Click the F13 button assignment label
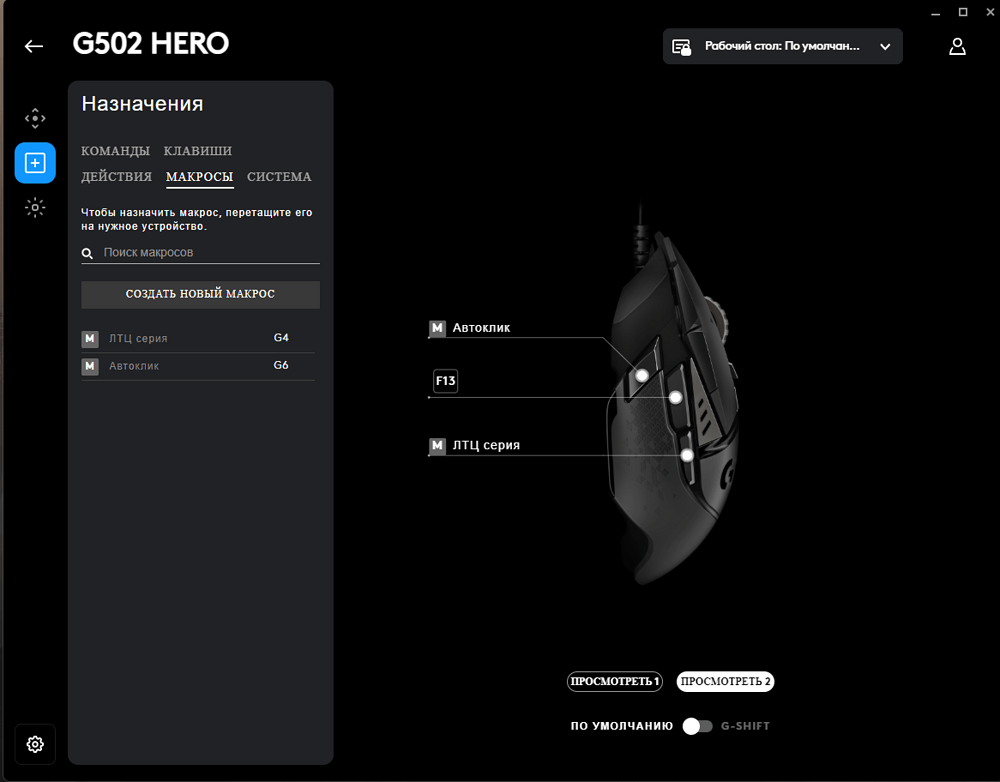Image resolution: width=1000 pixels, height=782 pixels. 445,381
